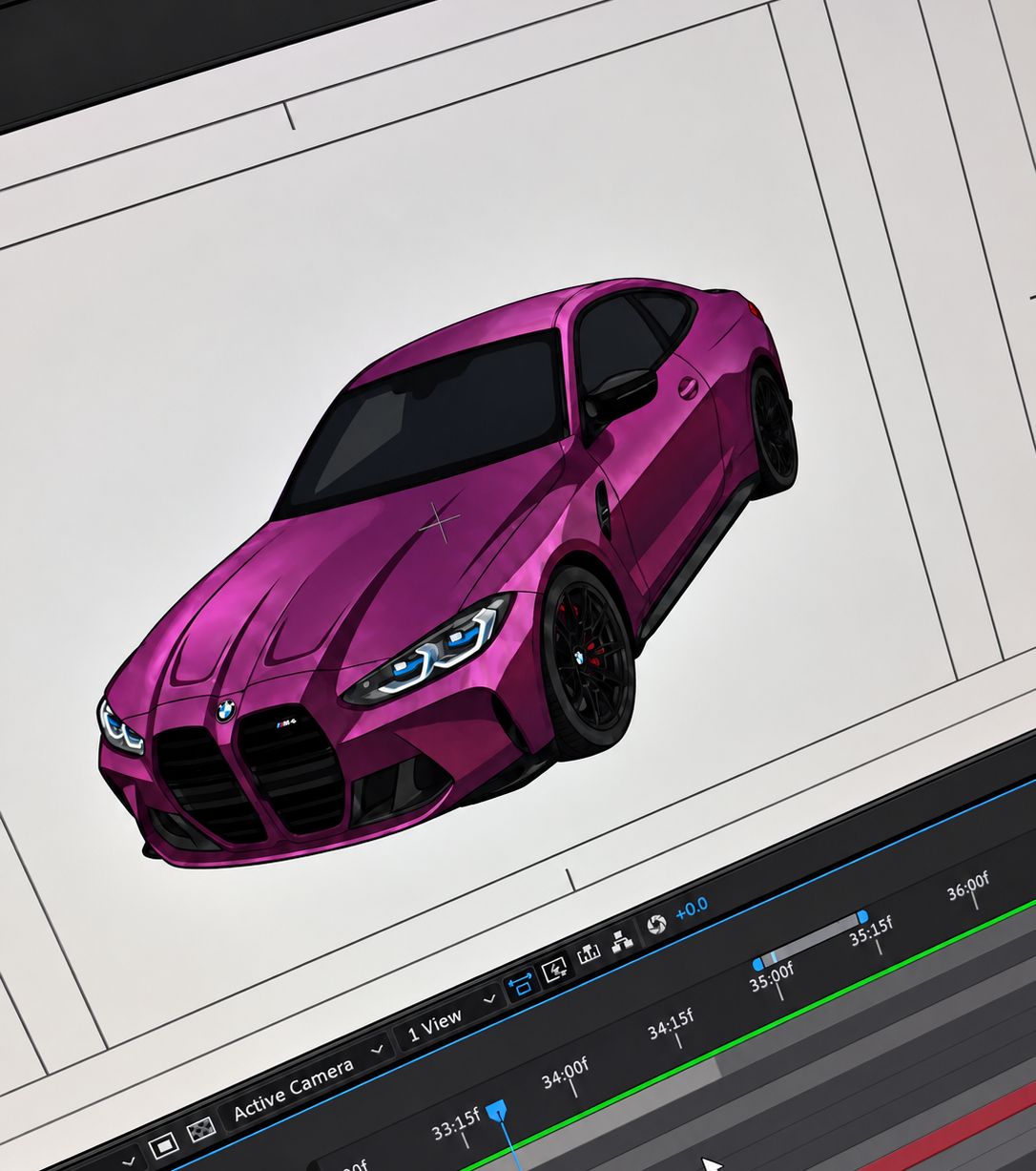This screenshot has width=1036, height=1171.
Task: Click the pink BMW car layer in viewer
Action: [448, 573]
